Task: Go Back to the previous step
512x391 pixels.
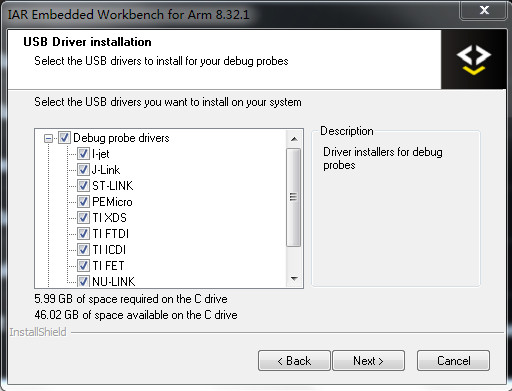Action: tap(294, 361)
